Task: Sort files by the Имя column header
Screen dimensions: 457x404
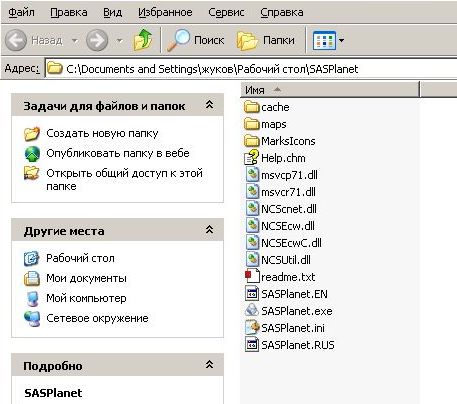Action: pos(329,90)
